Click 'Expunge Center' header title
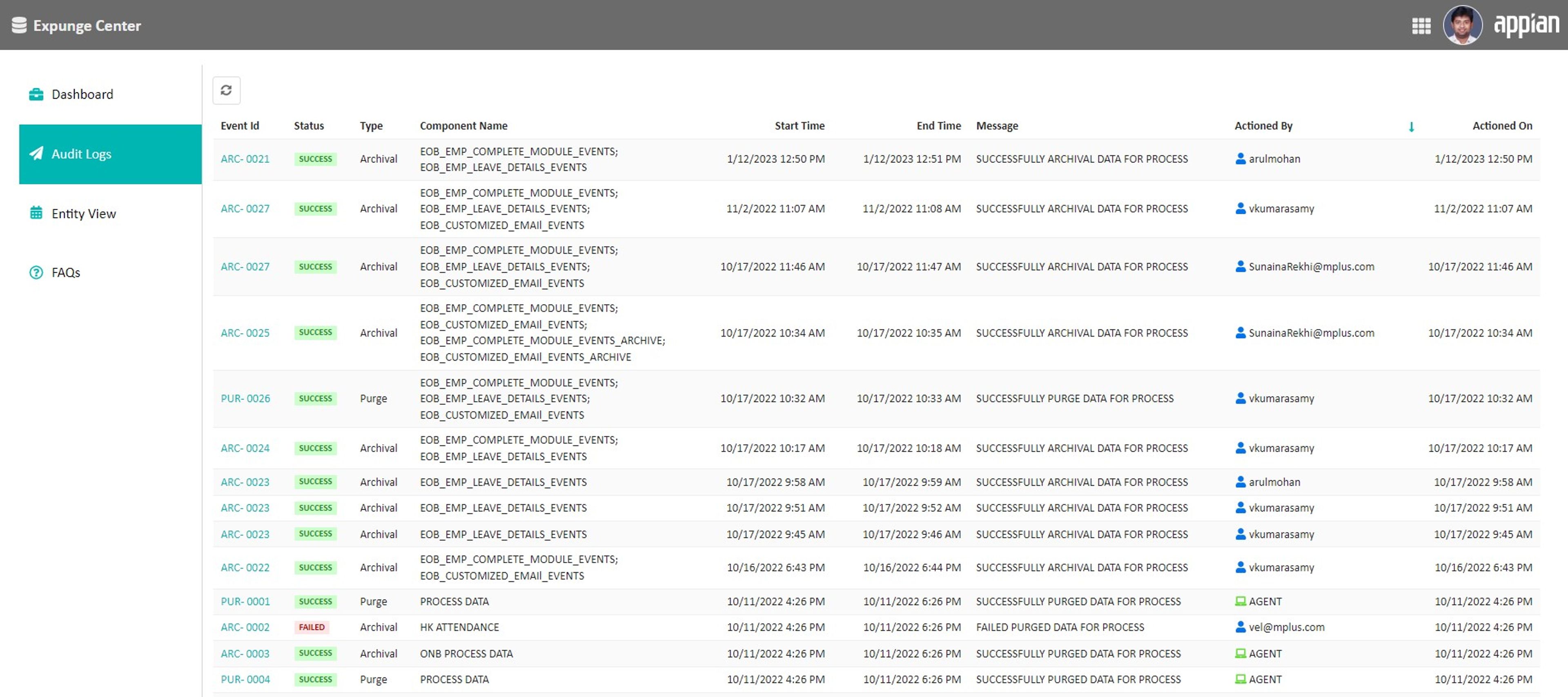The height and width of the screenshot is (697, 1568). tap(87, 26)
